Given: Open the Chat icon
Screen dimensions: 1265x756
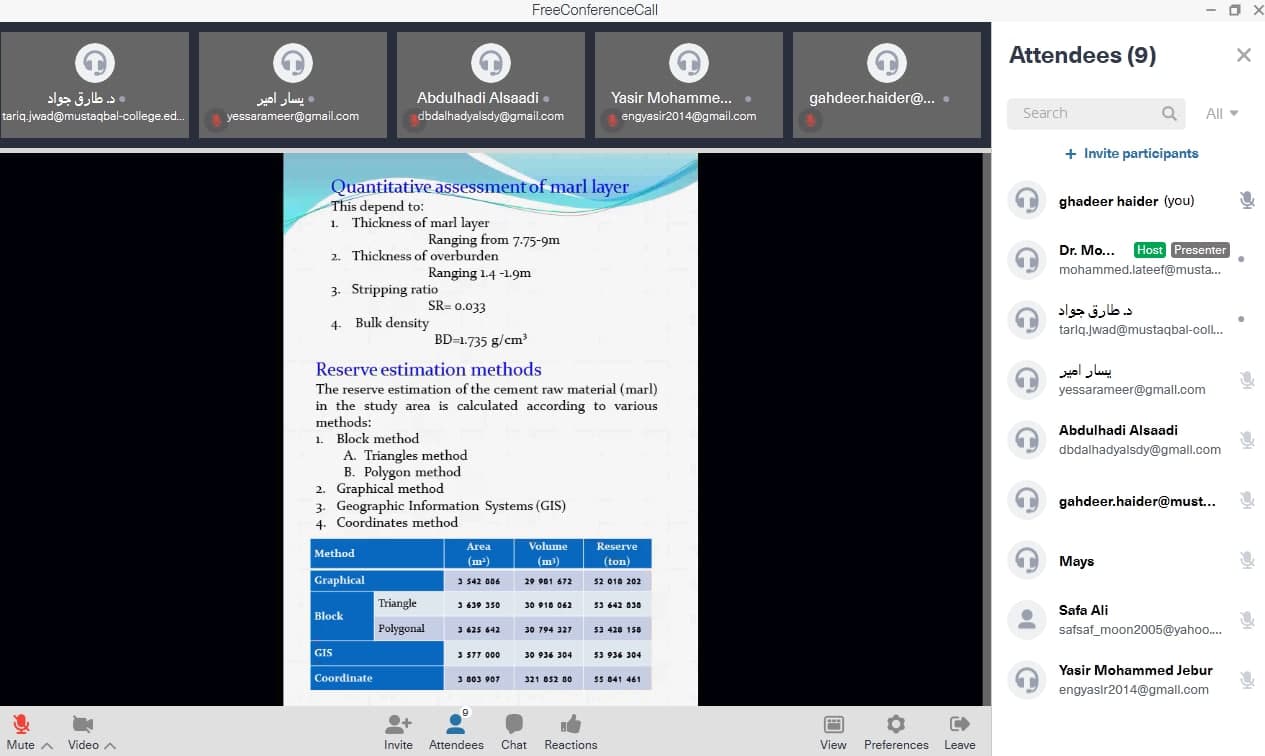Looking at the screenshot, I should click(x=514, y=724).
